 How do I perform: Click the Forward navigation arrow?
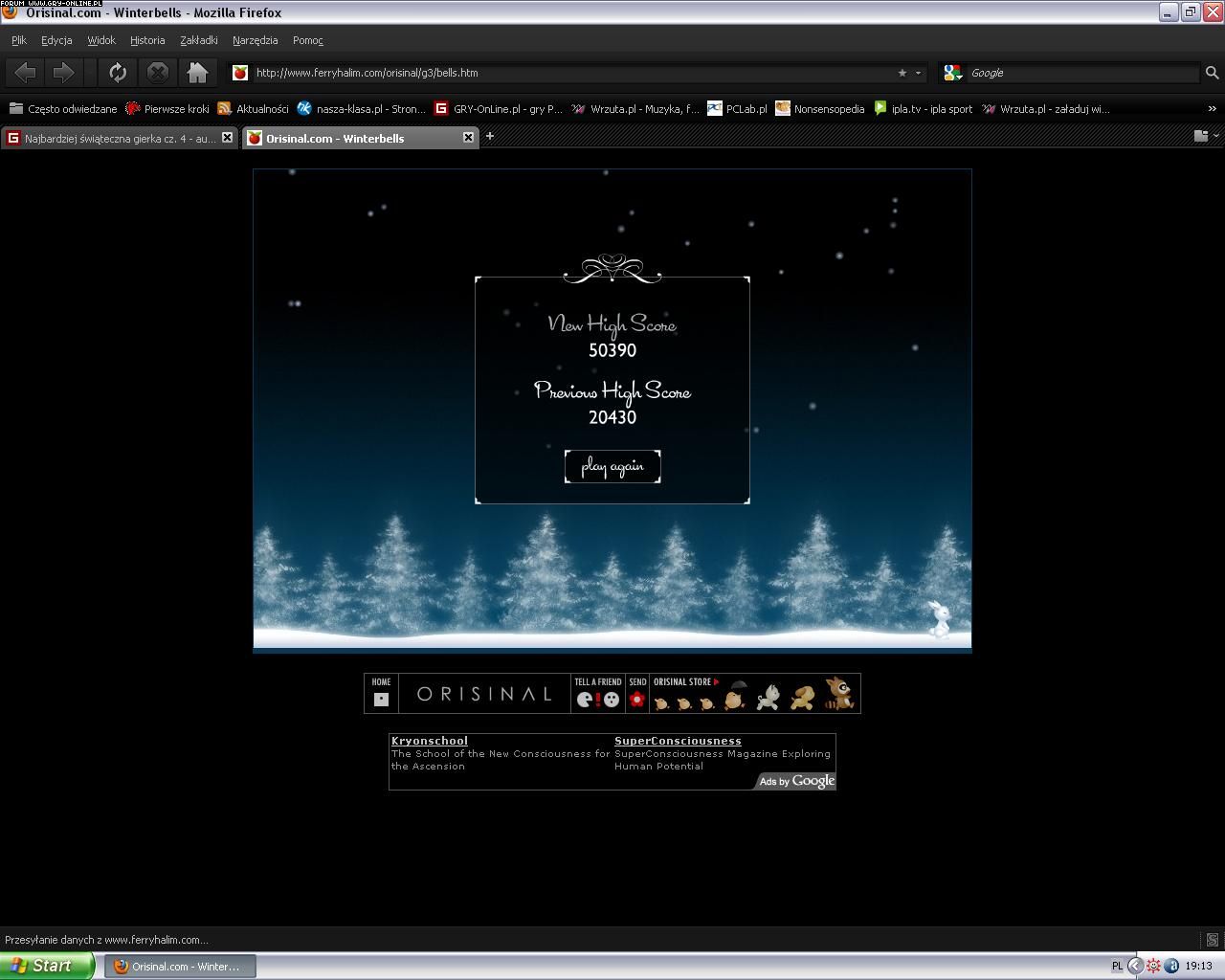click(63, 73)
